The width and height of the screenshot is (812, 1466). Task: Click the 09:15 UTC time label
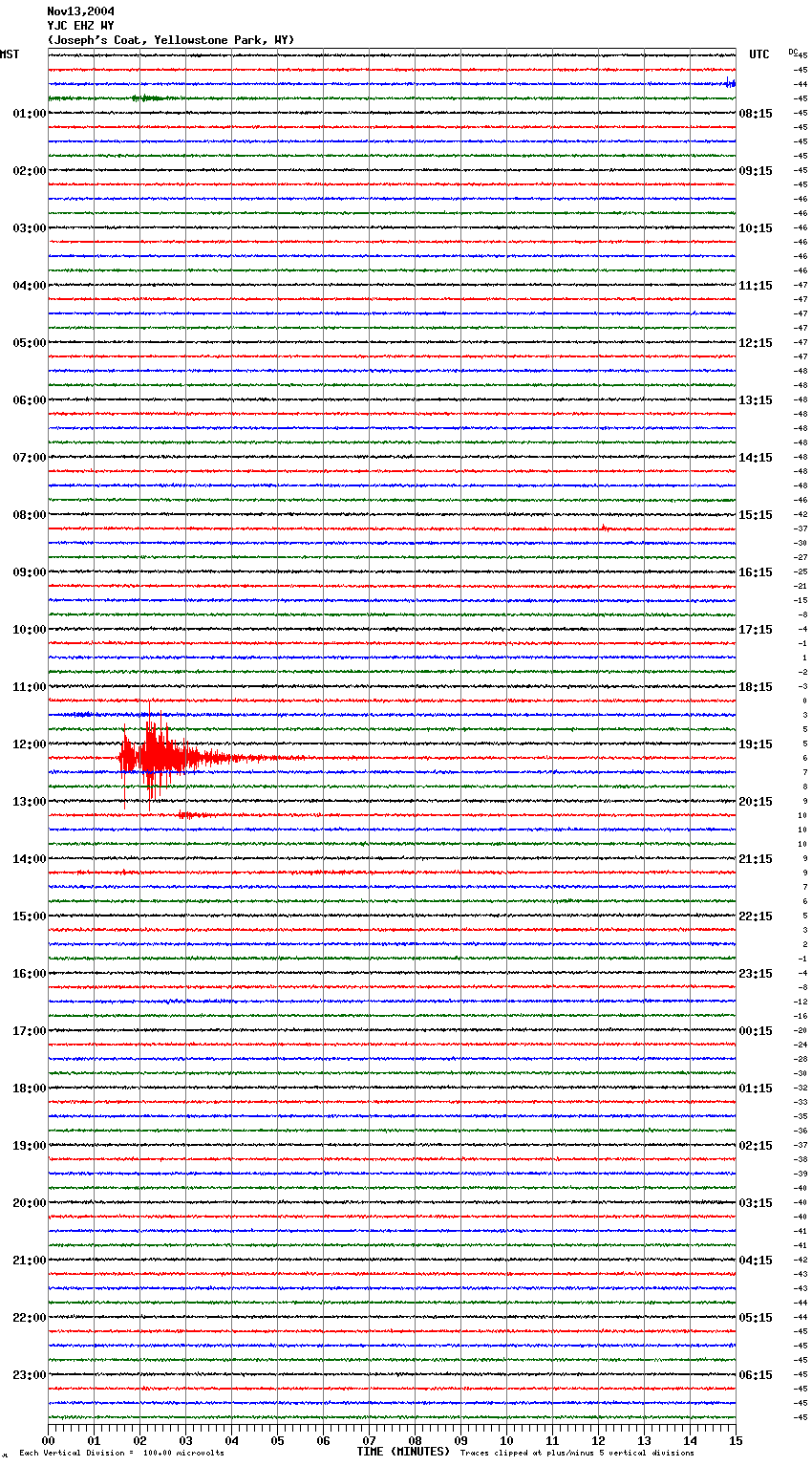pyautogui.click(x=756, y=171)
